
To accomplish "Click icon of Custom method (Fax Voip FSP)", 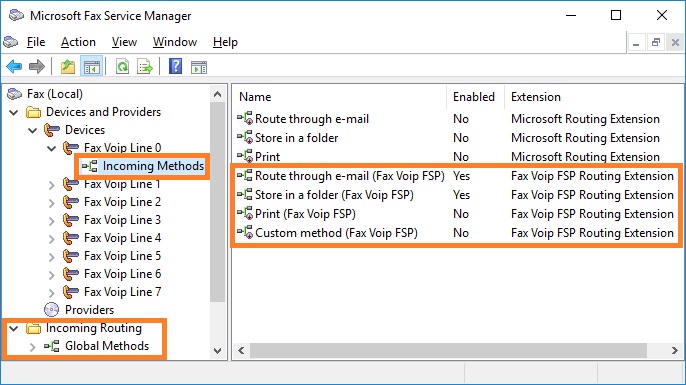I will tap(245, 232).
